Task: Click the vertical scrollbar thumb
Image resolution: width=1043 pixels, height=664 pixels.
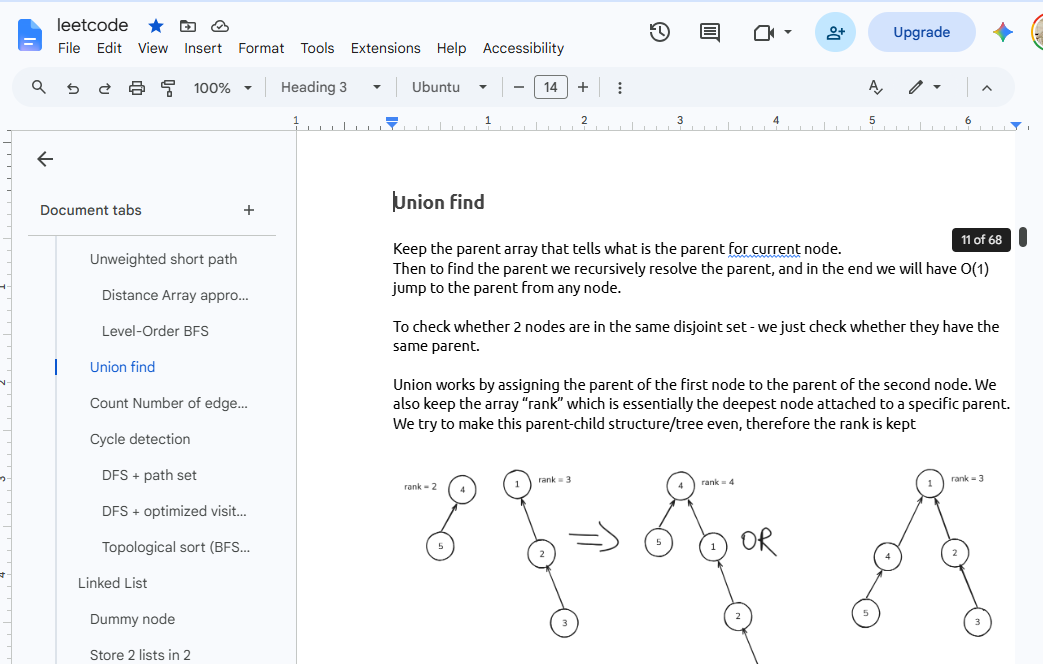Action: click(x=1023, y=237)
